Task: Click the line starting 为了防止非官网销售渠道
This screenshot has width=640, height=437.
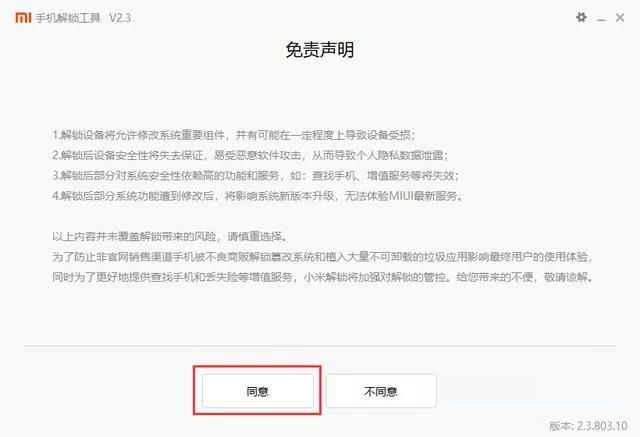Action: coord(322,257)
